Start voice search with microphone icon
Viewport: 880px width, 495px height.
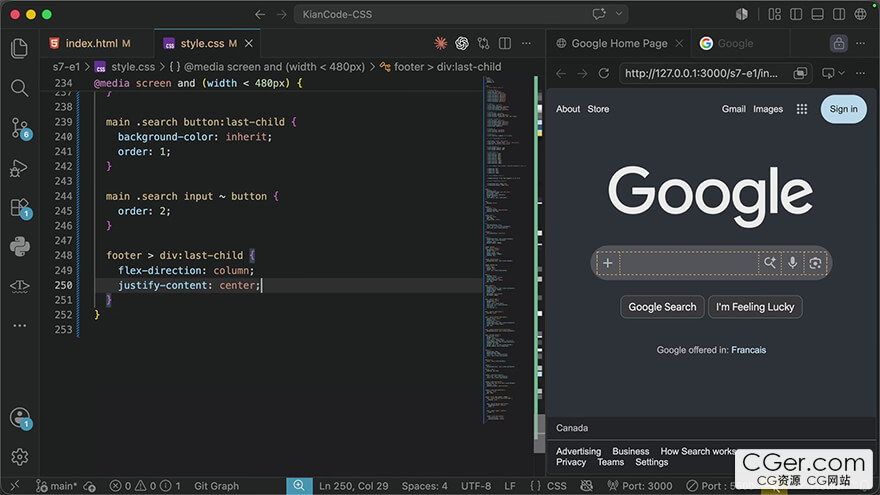click(x=792, y=263)
